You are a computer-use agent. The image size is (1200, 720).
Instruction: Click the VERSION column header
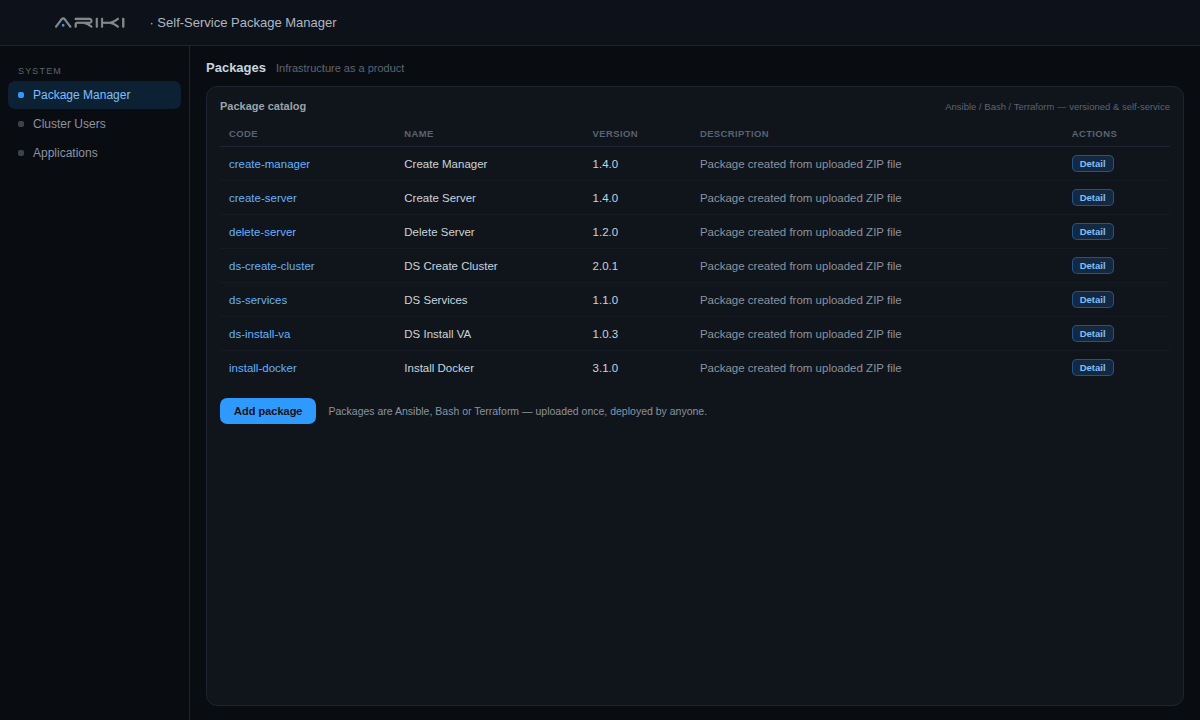pos(615,134)
